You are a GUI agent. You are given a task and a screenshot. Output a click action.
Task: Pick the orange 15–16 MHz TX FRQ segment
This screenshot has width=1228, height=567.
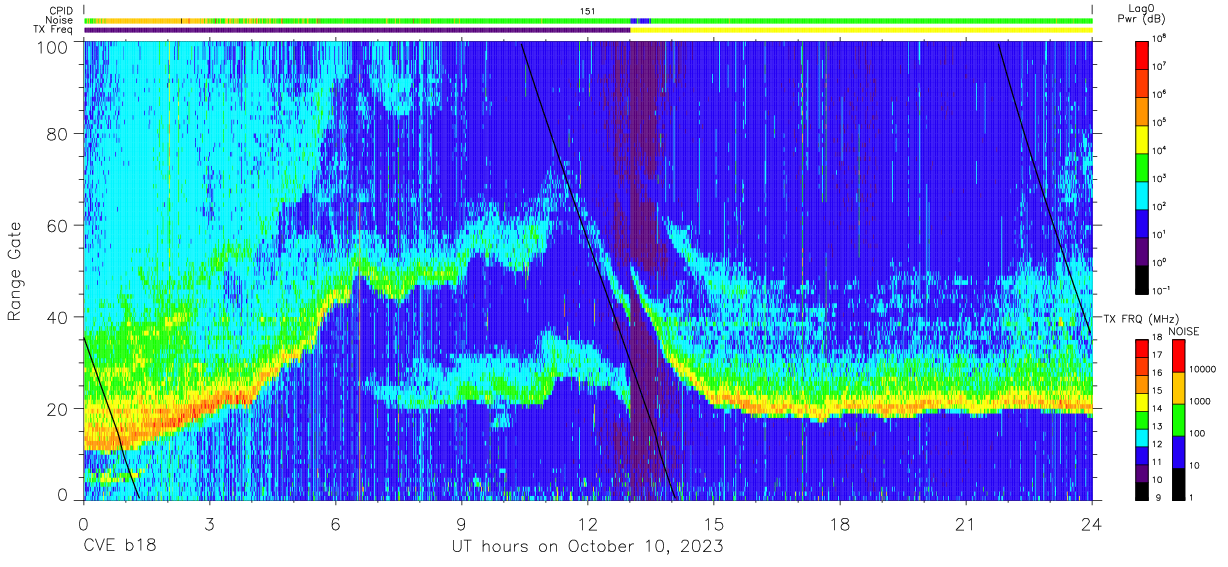click(x=1141, y=384)
